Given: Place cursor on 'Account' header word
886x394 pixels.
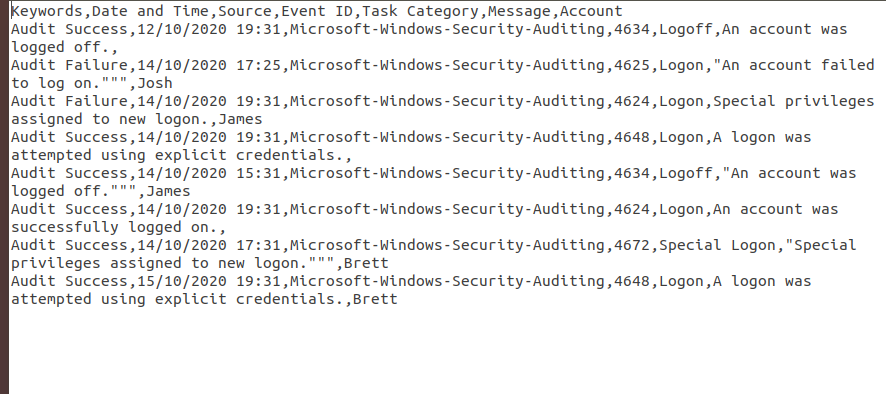Looking at the screenshot, I should pyautogui.click(x=592, y=11).
